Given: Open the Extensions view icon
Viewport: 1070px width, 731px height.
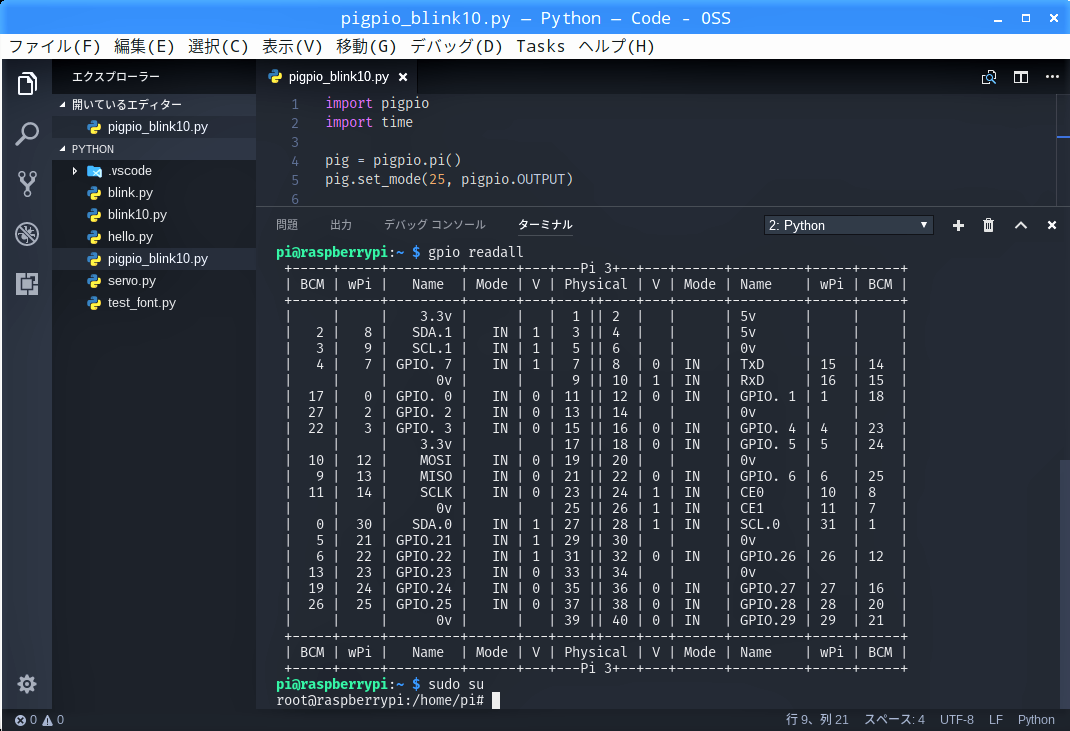Looking at the screenshot, I should (27, 283).
